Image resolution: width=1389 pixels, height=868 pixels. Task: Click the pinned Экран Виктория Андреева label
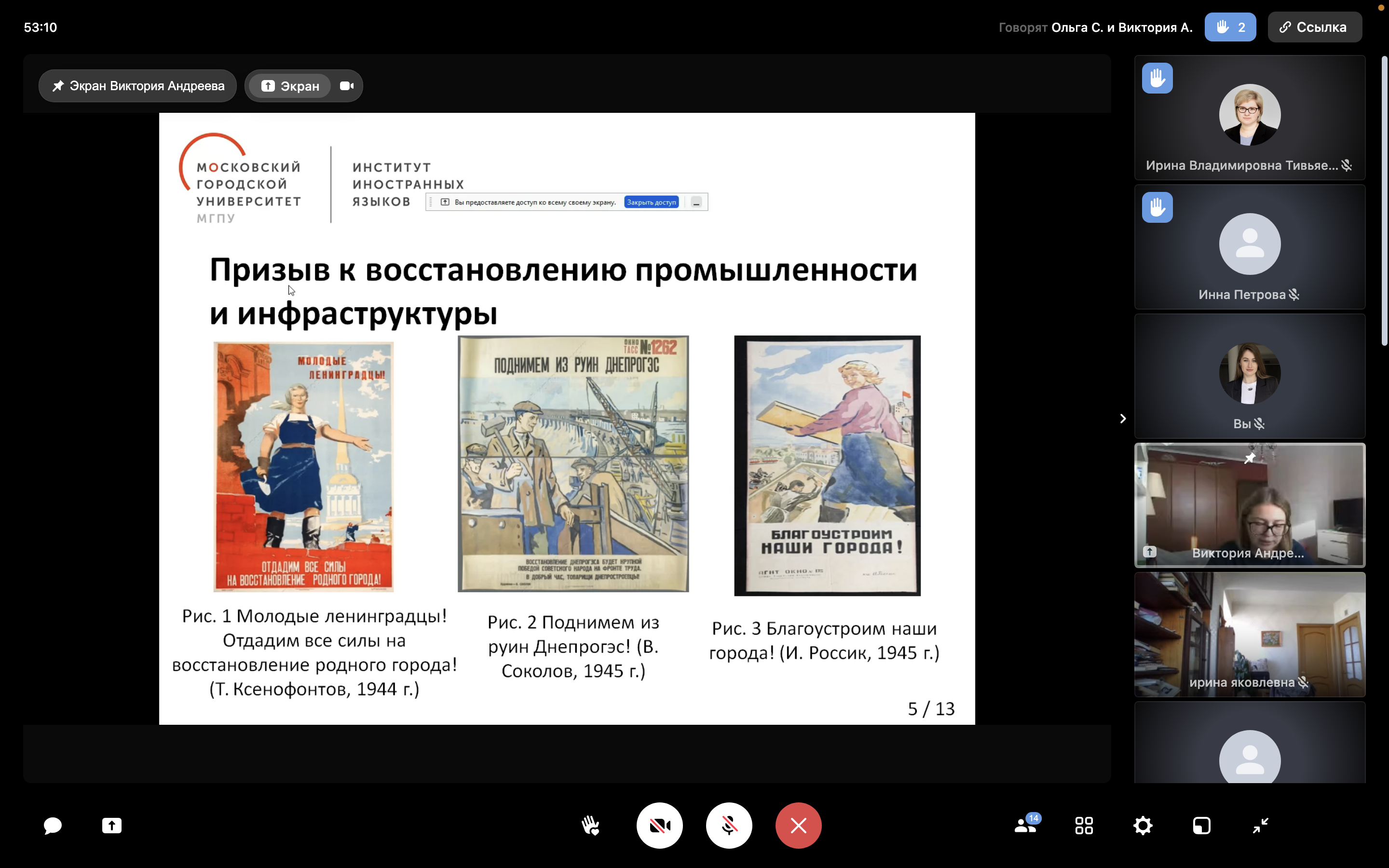[138, 86]
